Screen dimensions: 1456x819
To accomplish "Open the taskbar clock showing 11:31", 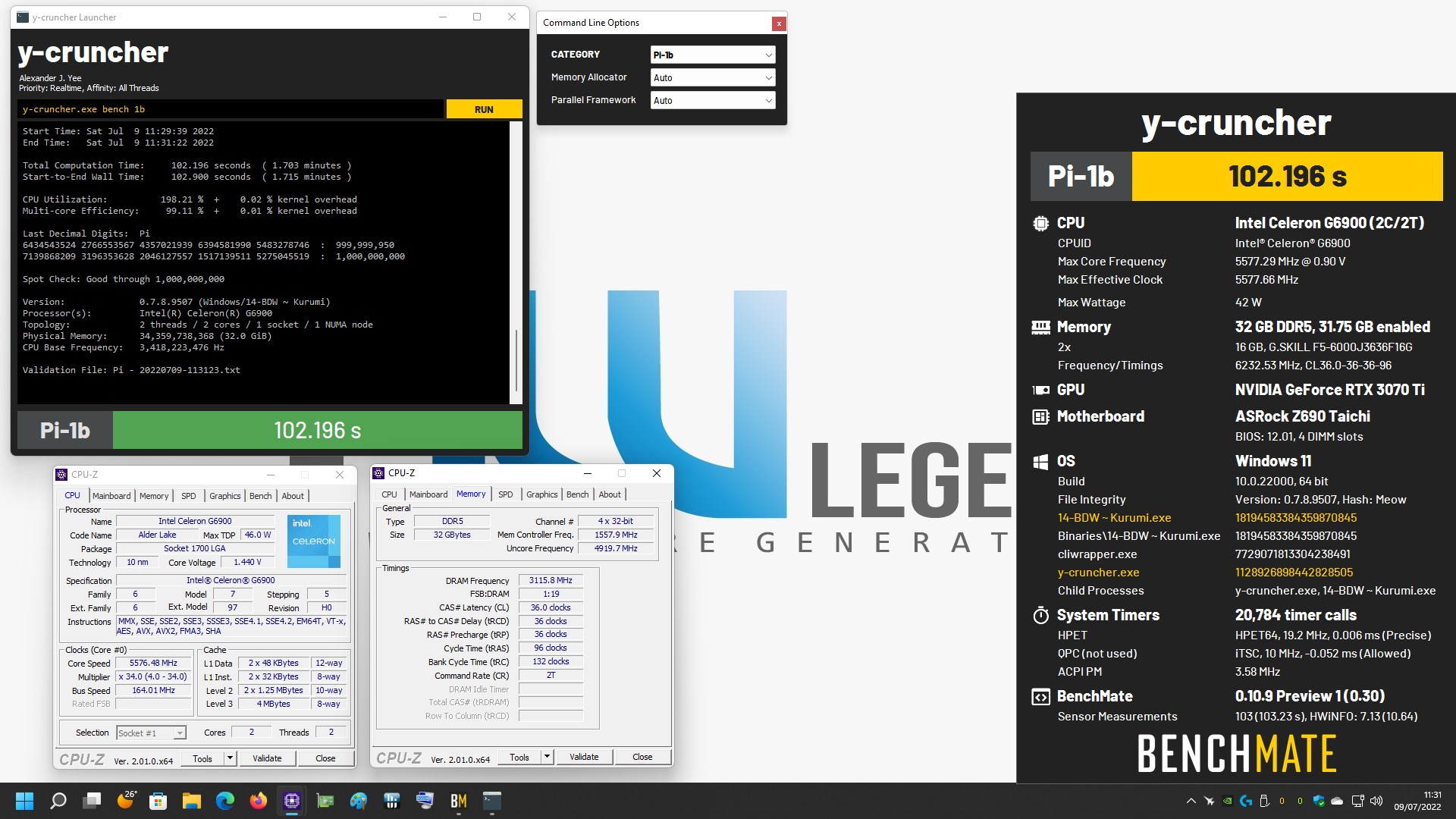I will pyautogui.click(x=1417, y=801).
